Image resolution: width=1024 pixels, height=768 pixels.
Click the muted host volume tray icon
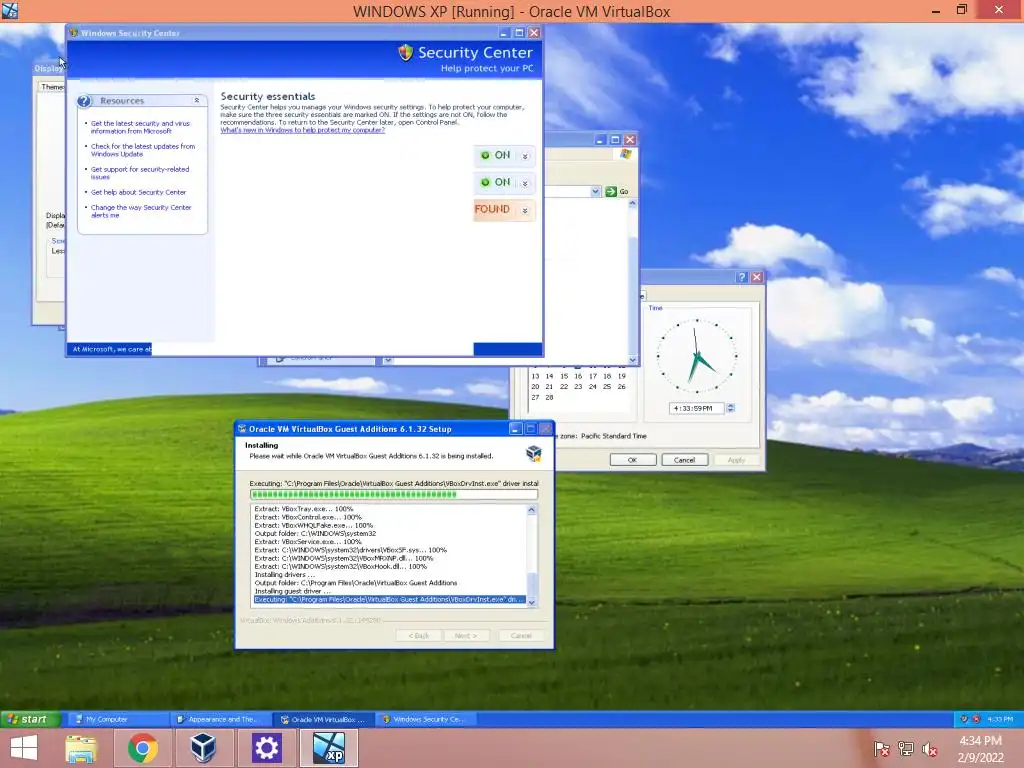pos(929,749)
